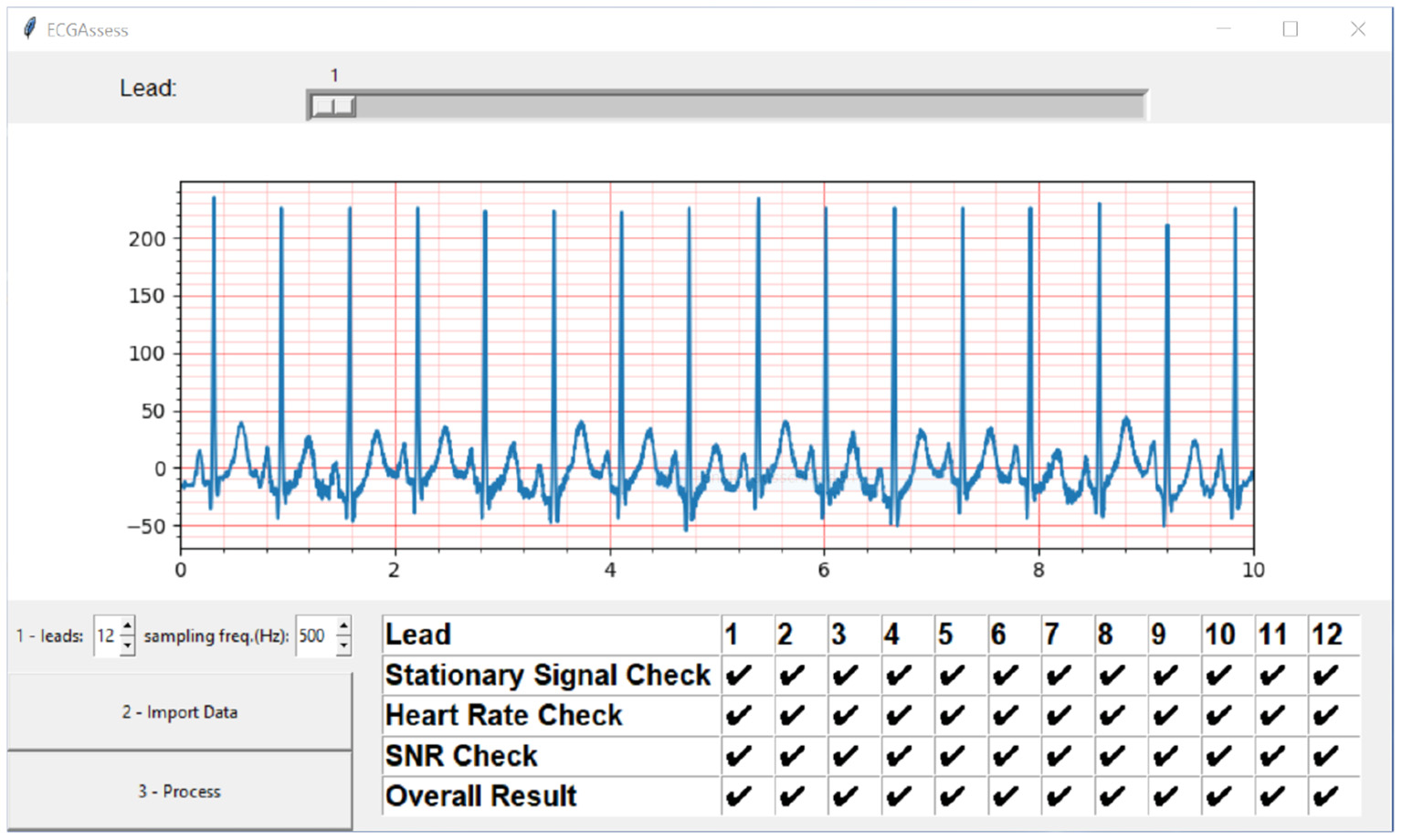Click the Stationary Signal Check mark for lead 10

(x=1218, y=676)
